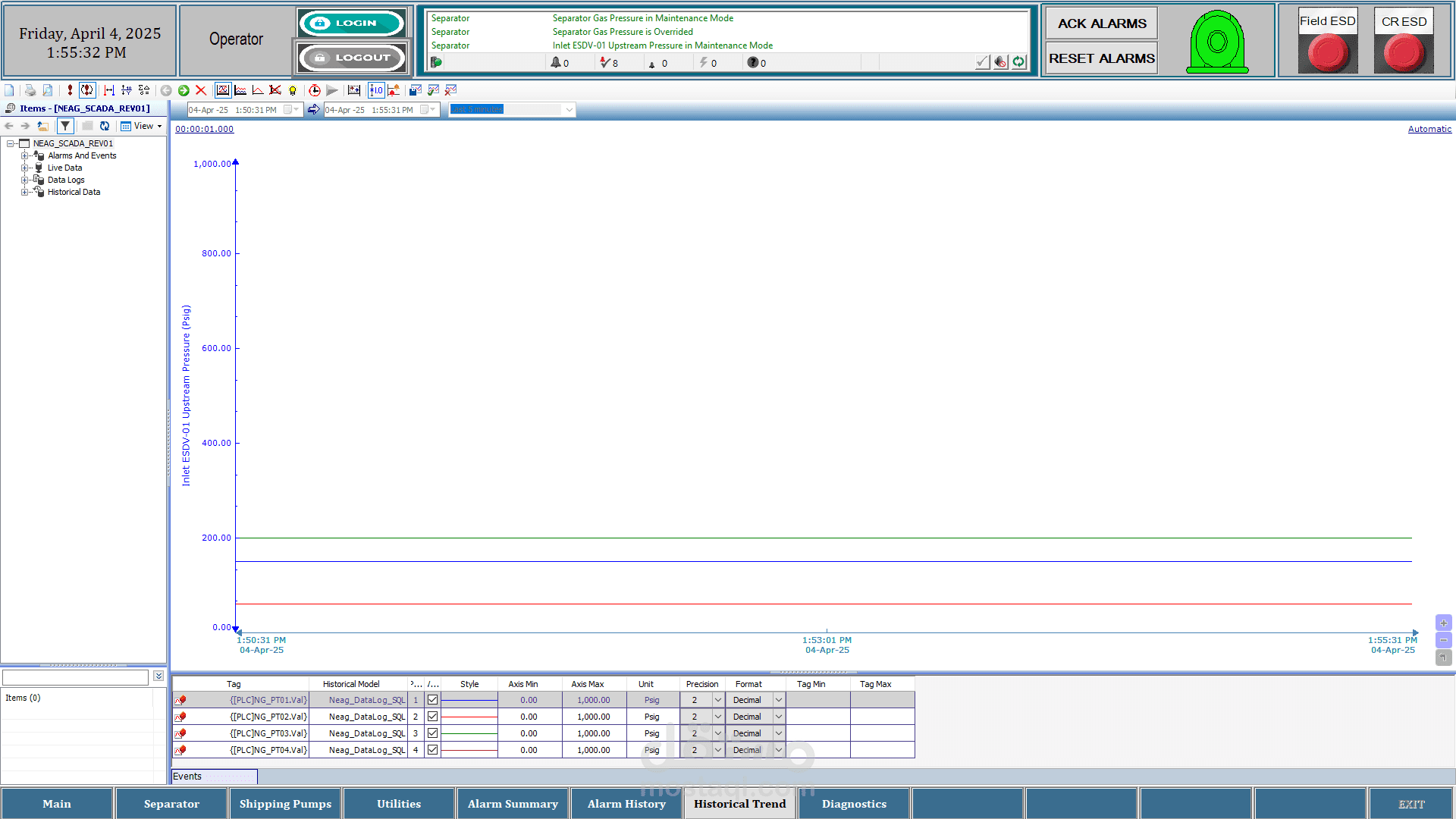Open the View dropdown in Items panel
This screenshot has width=1456, height=819.
142,126
